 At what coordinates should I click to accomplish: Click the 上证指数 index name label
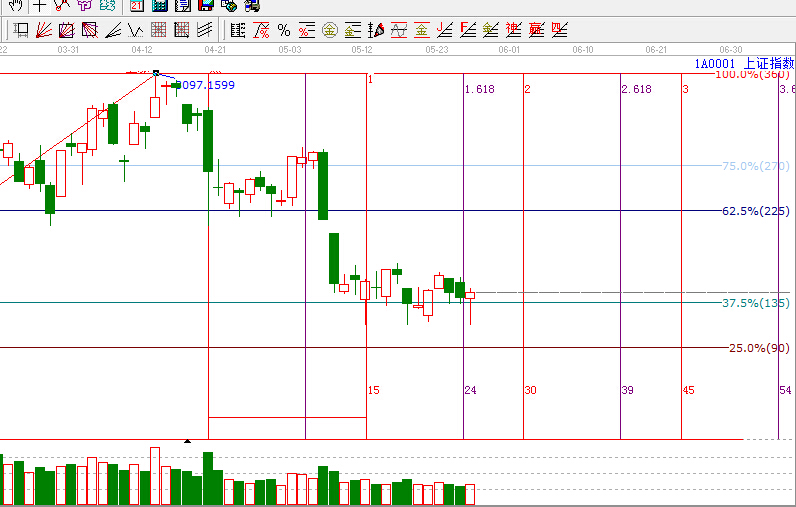[769, 63]
